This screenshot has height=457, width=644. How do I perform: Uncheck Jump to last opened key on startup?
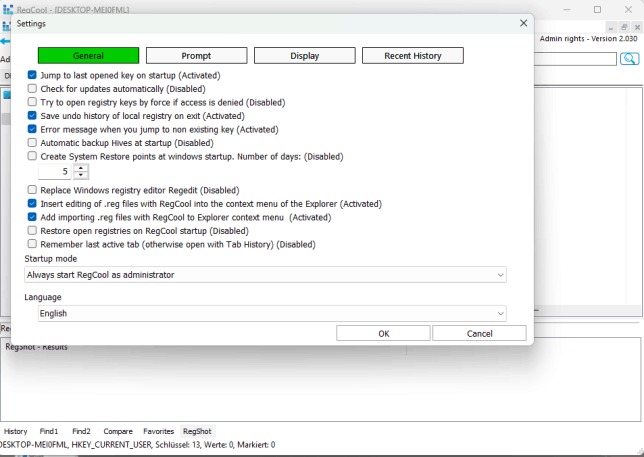pyautogui.click(x=33, y=75)
